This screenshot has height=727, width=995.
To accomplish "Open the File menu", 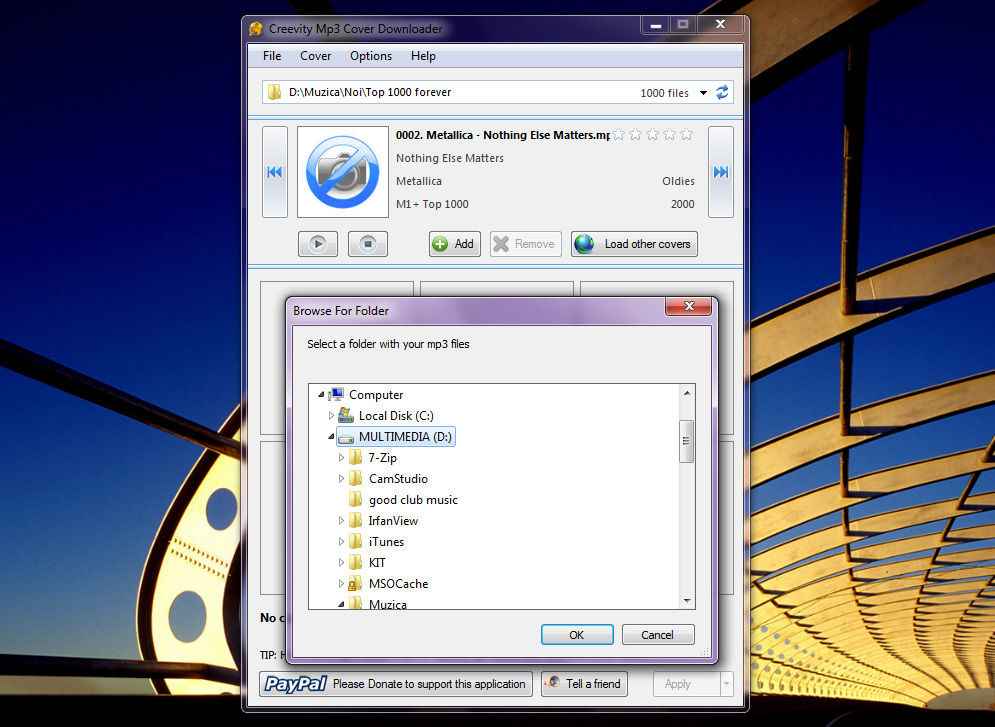I will [x=272, y=56].
